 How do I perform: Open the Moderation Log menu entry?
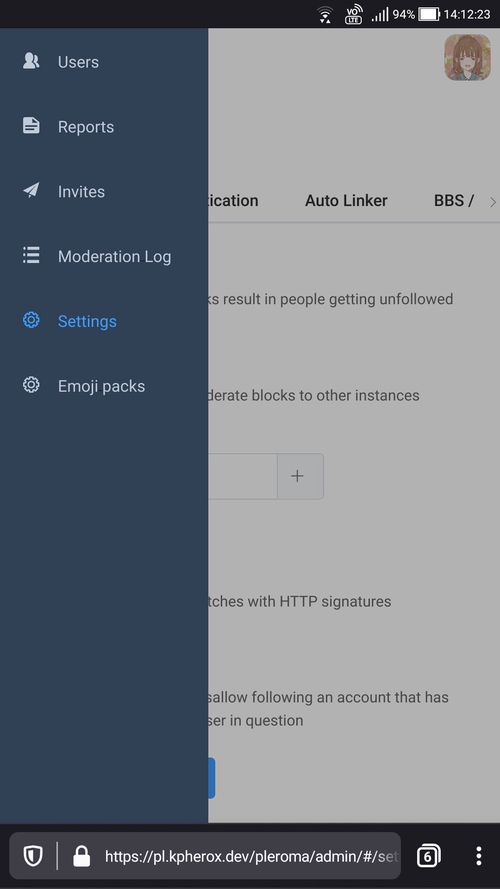(x=115, y=256)
